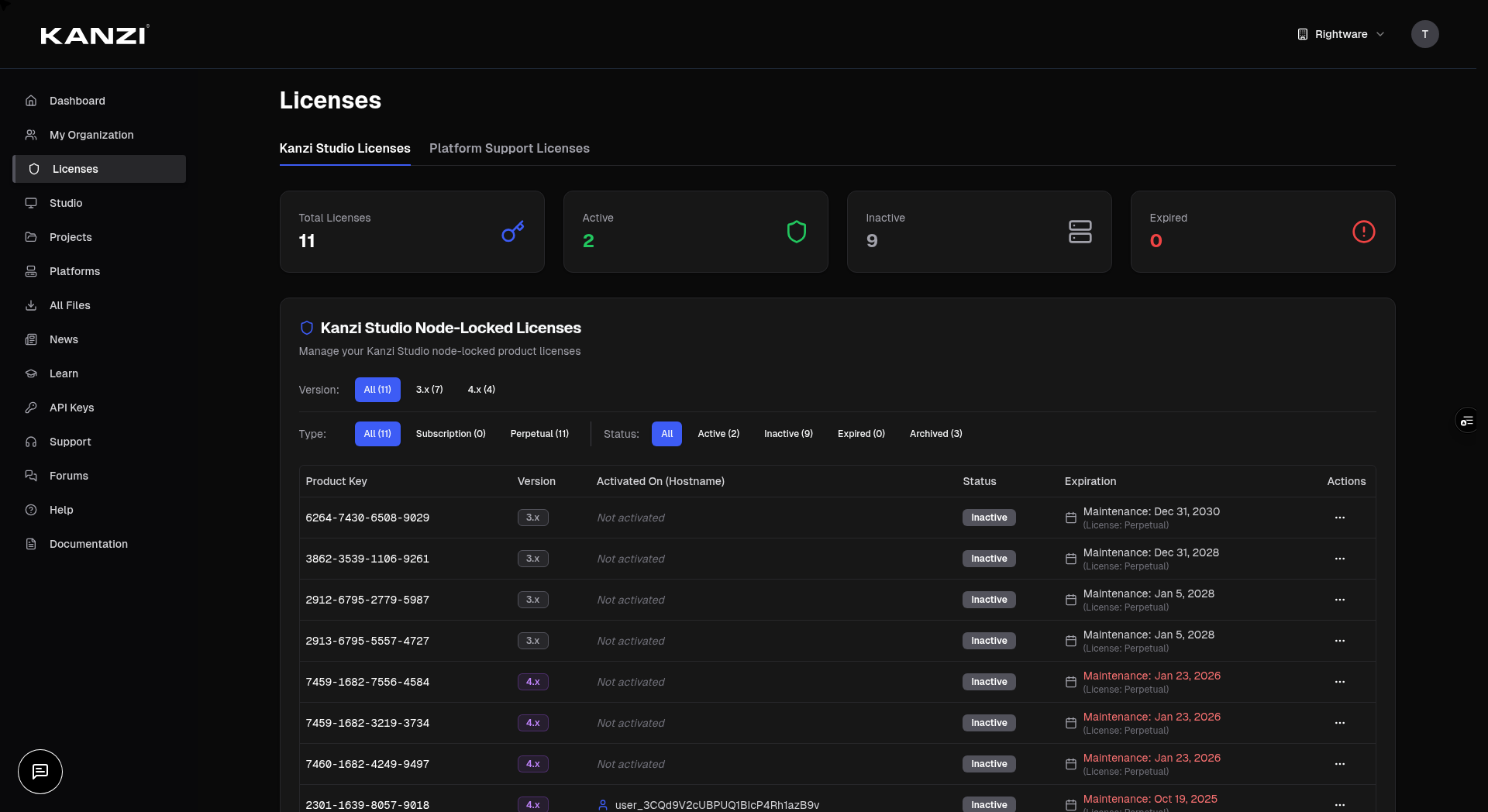Screen dimensions: 1488x812
Task: Click the Status column header
Action: pyautogui.click(x=980, y=481)
